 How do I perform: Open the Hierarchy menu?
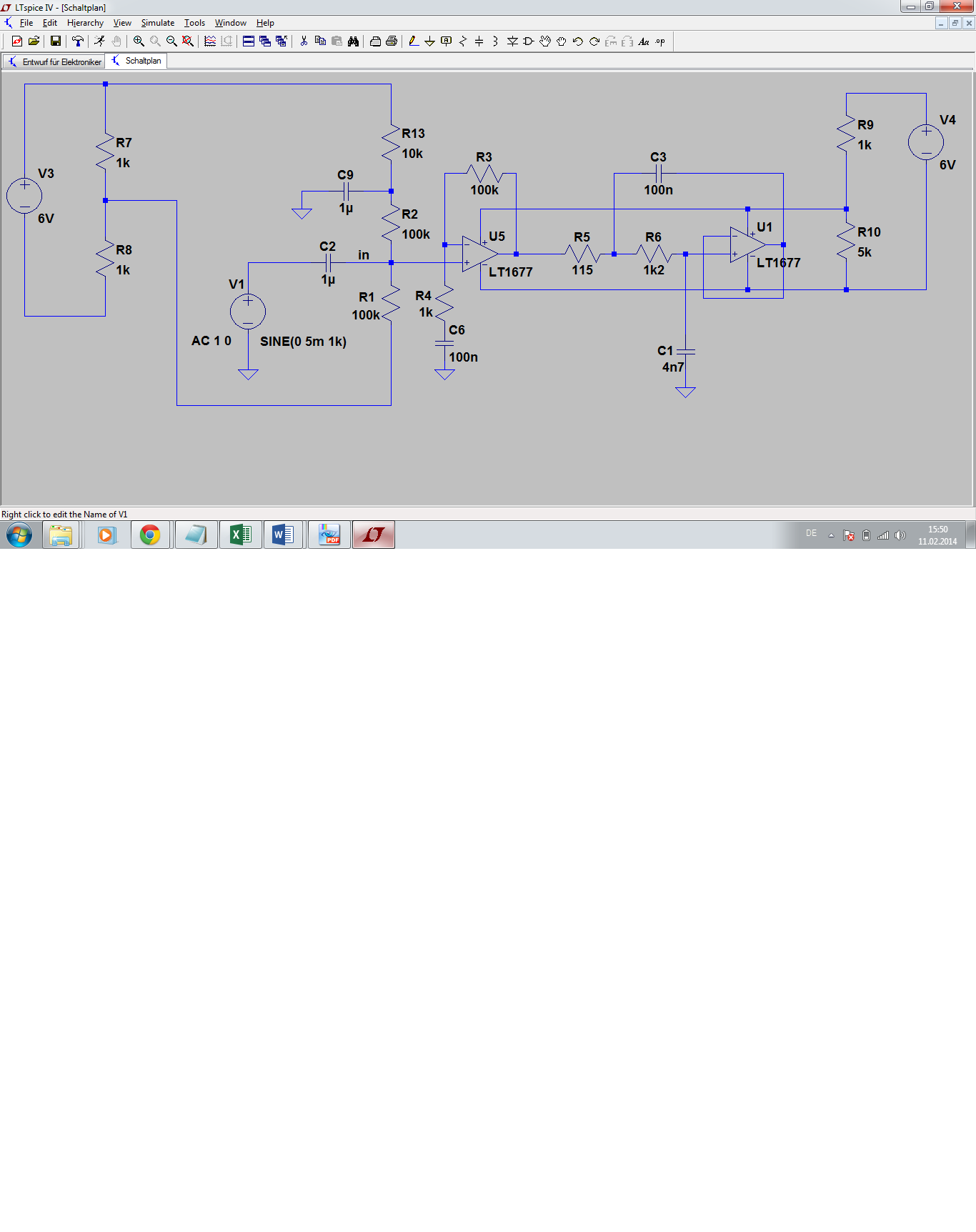click(x=85, y=23)
